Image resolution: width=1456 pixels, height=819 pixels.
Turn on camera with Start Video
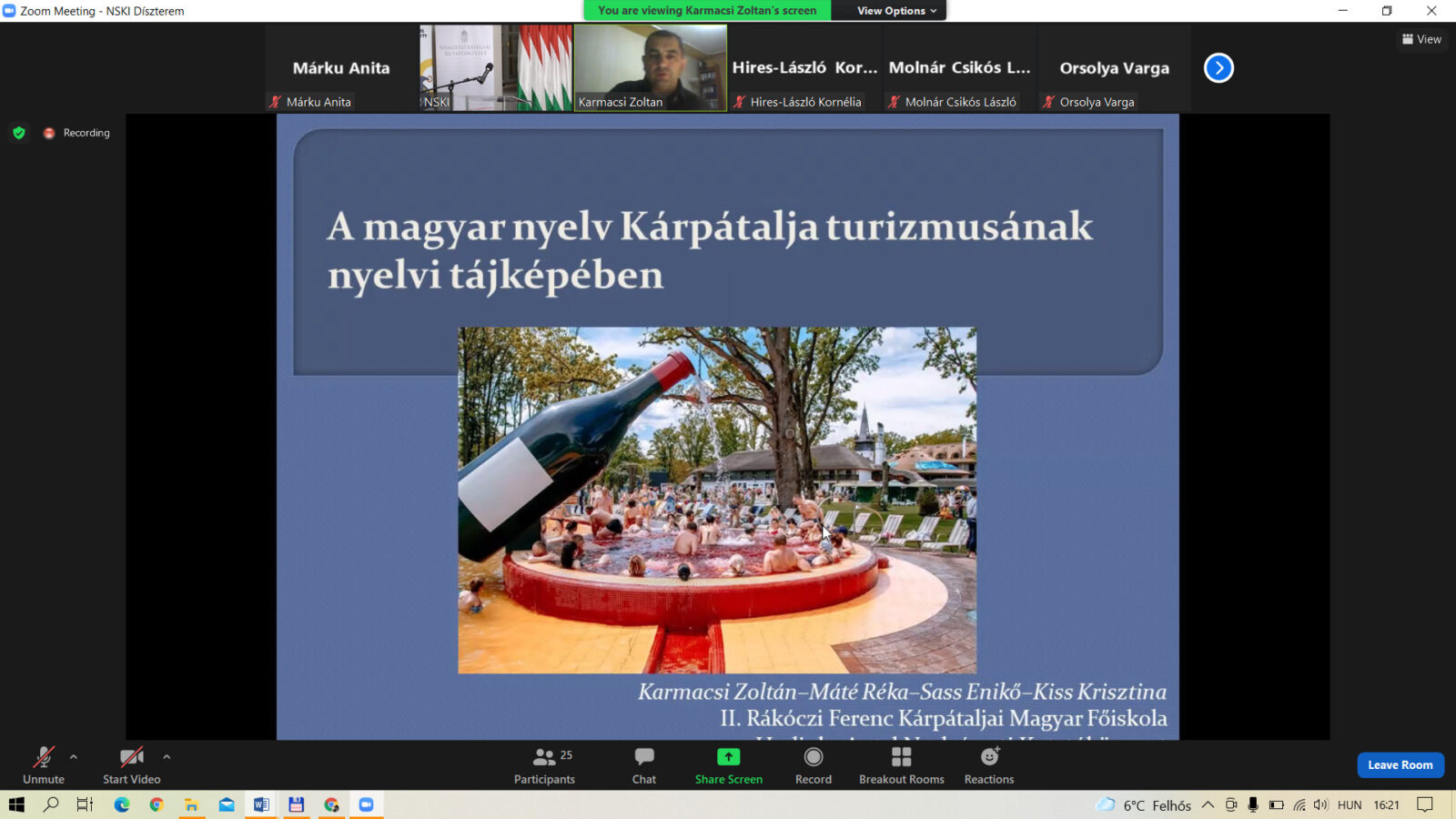pos(131,765)
